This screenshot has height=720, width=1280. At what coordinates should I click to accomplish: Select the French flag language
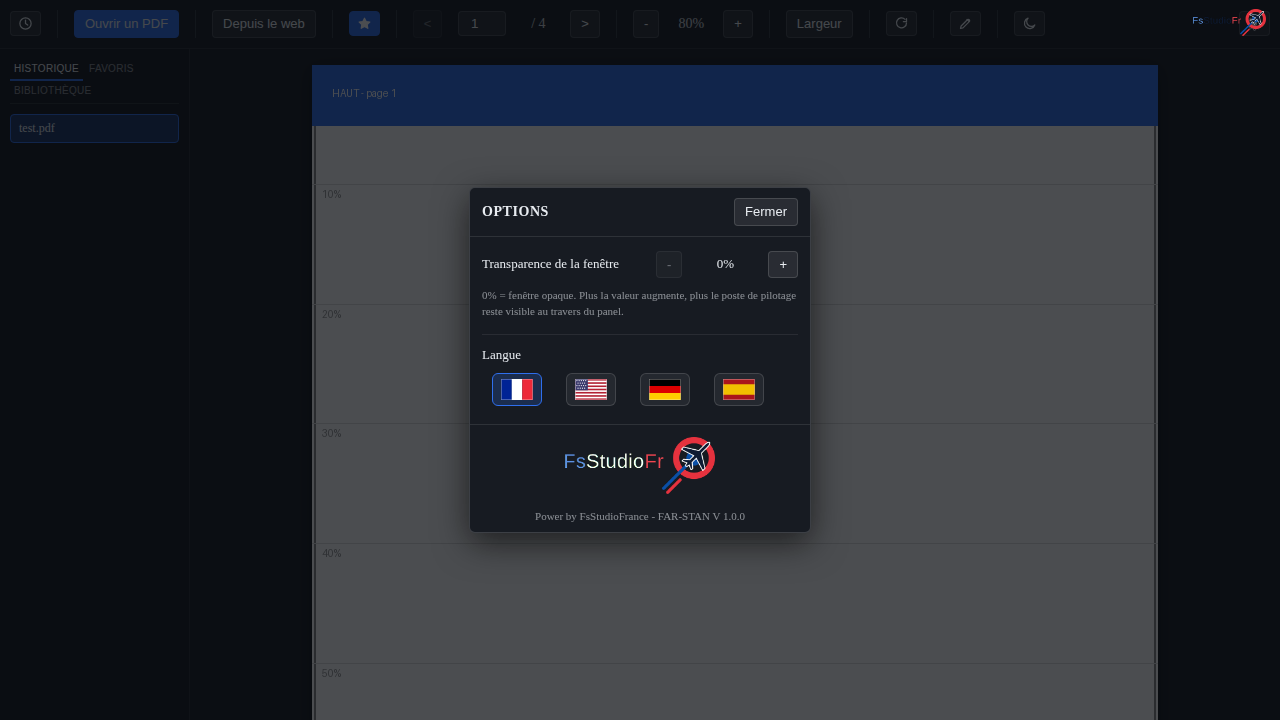(517, 389)
